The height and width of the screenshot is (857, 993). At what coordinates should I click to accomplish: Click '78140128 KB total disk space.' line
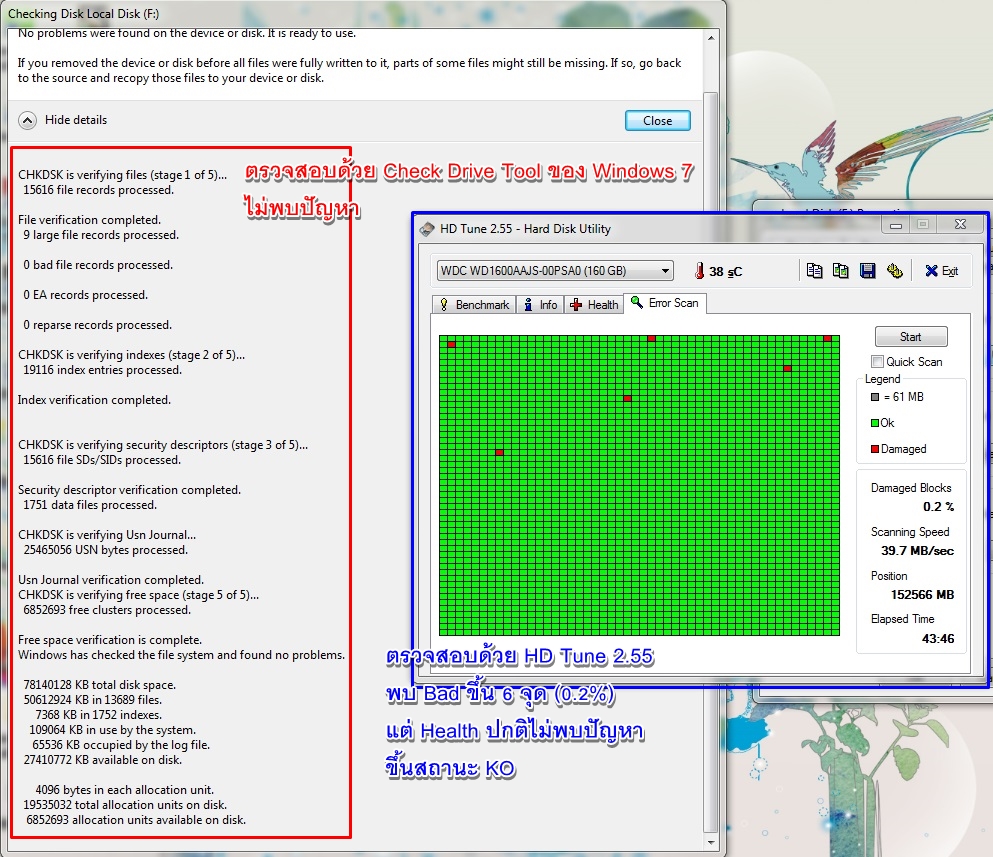(99, 685)
